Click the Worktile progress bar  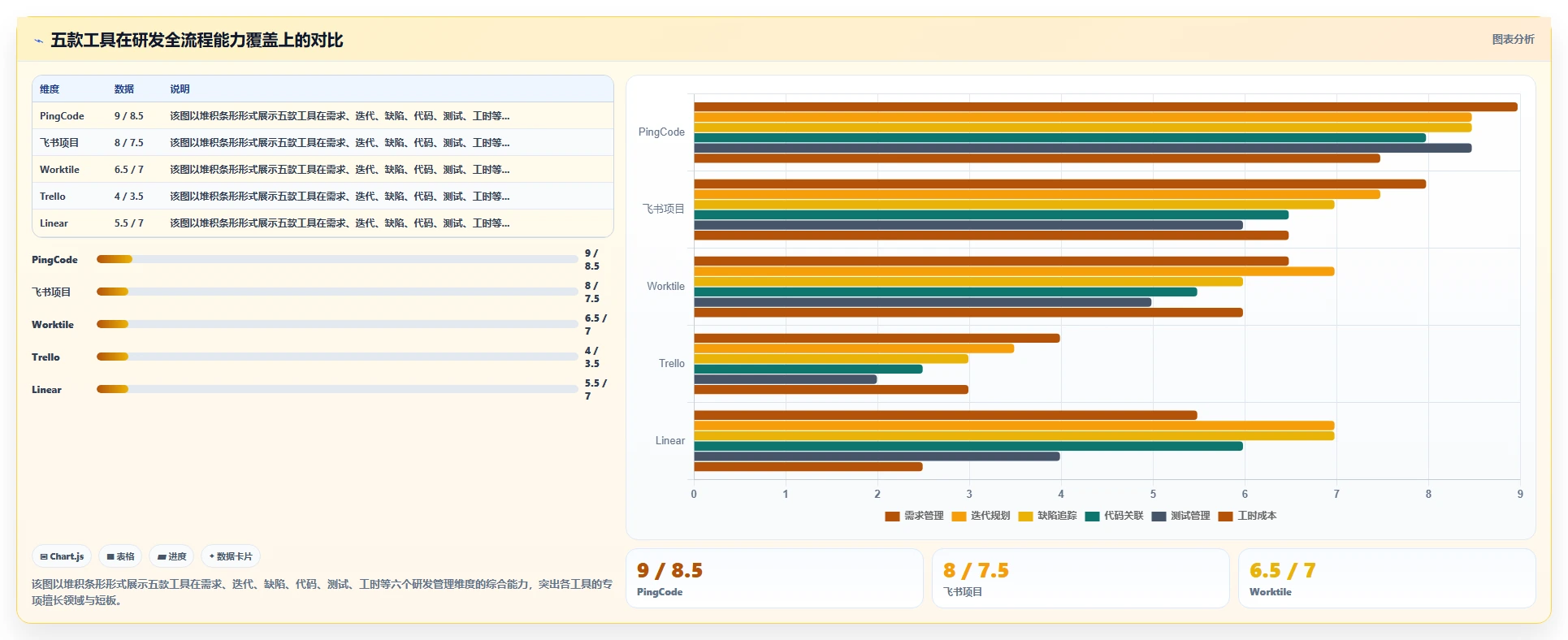coord(337,325)
